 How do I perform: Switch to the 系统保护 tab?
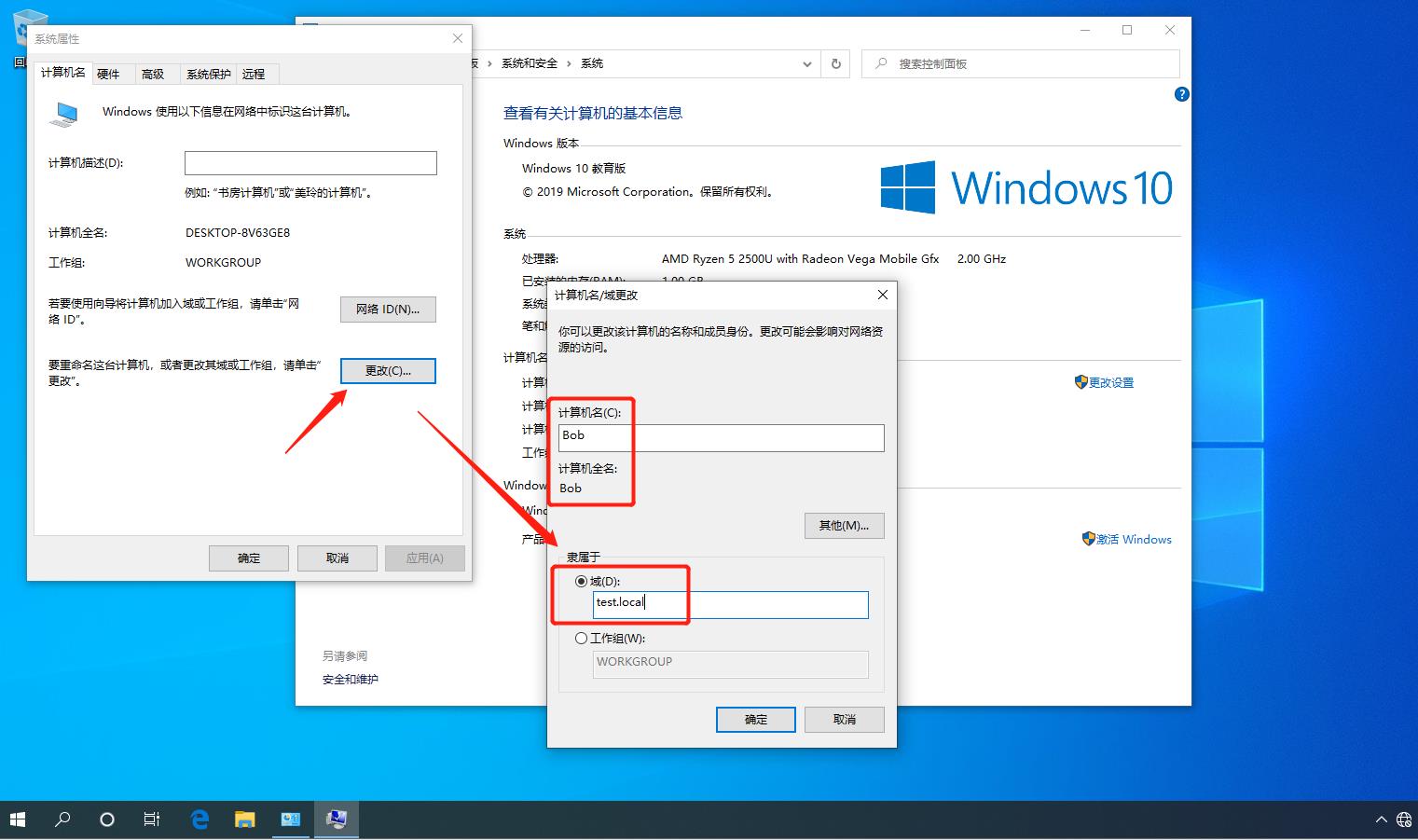[208, 74]
